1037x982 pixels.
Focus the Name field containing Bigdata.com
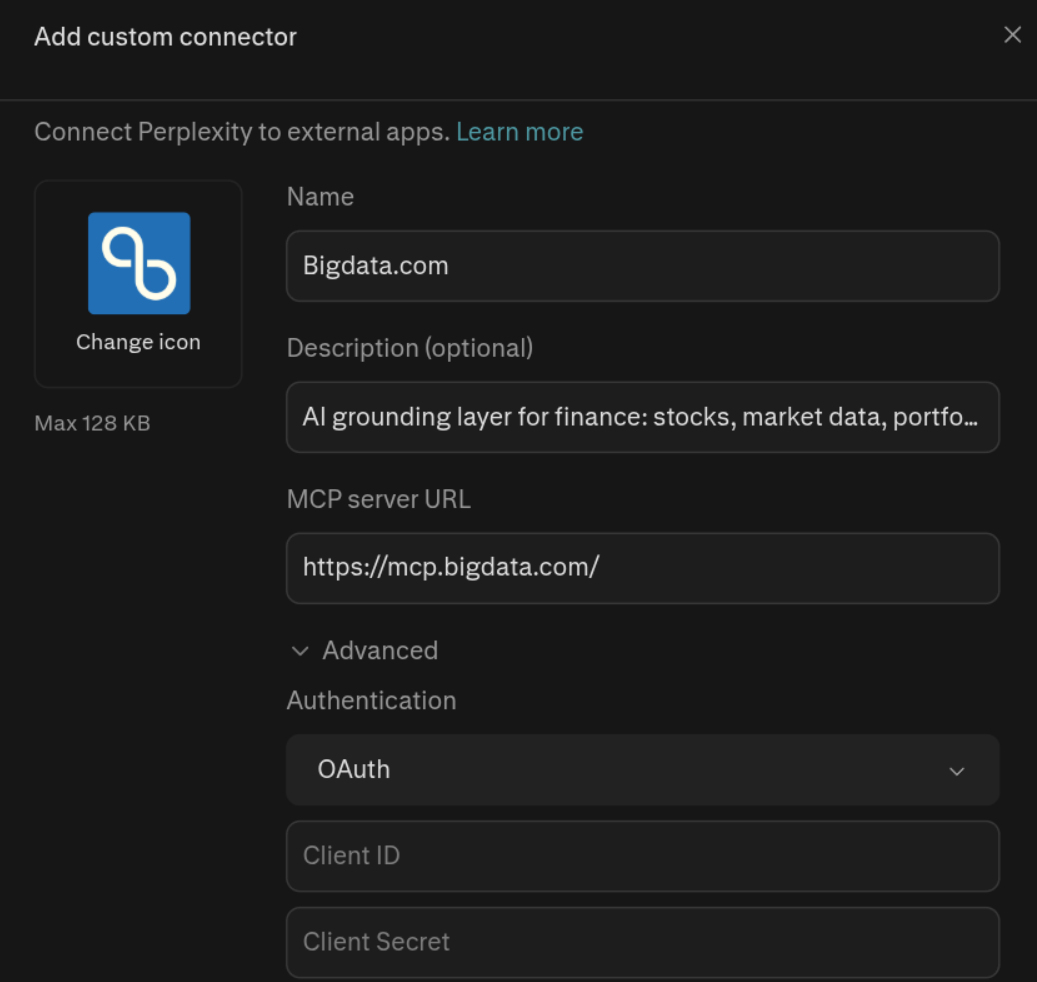[642, 266]
